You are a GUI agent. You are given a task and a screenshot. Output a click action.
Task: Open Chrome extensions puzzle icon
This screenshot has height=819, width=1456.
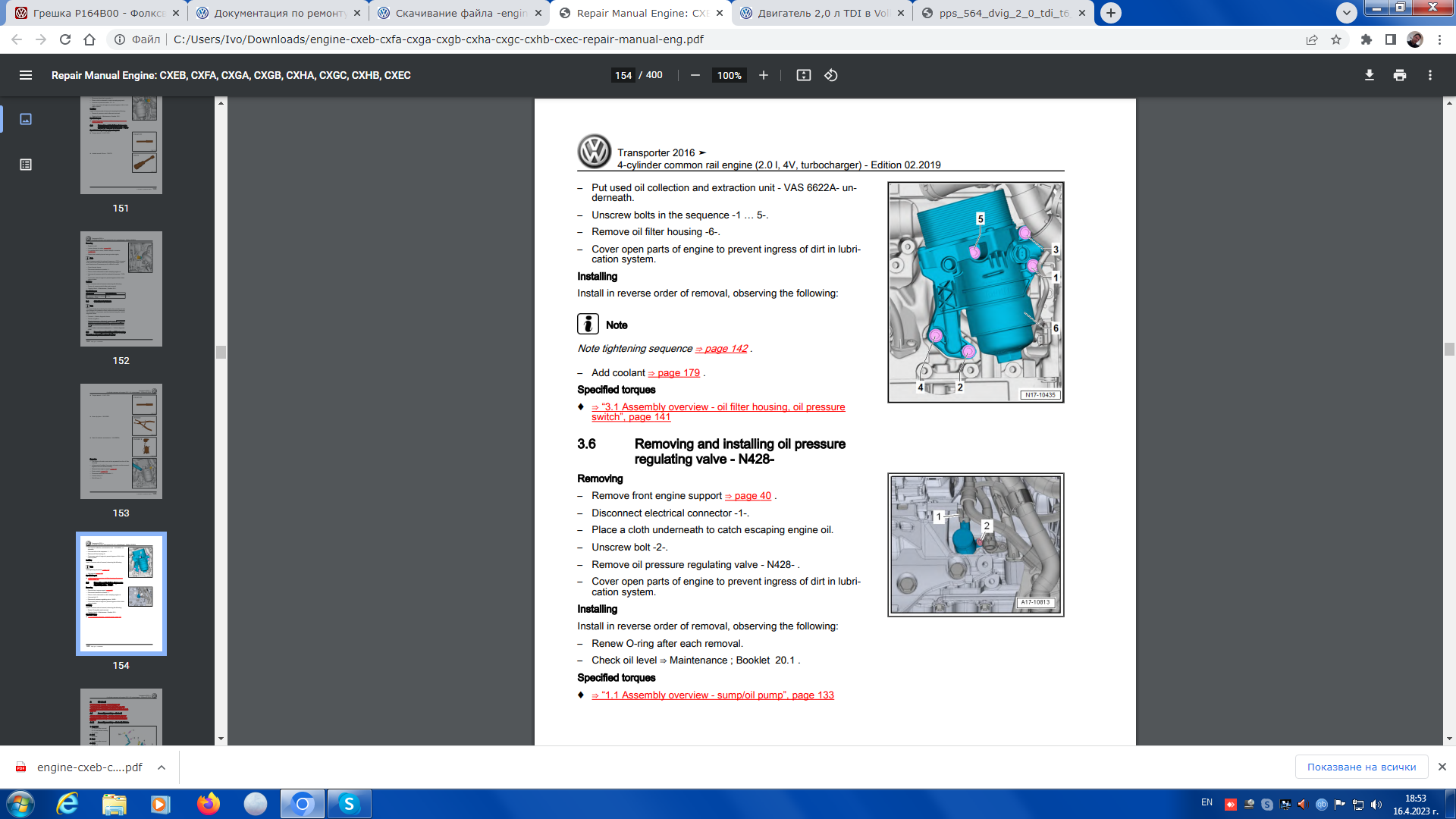[1367, 39]
